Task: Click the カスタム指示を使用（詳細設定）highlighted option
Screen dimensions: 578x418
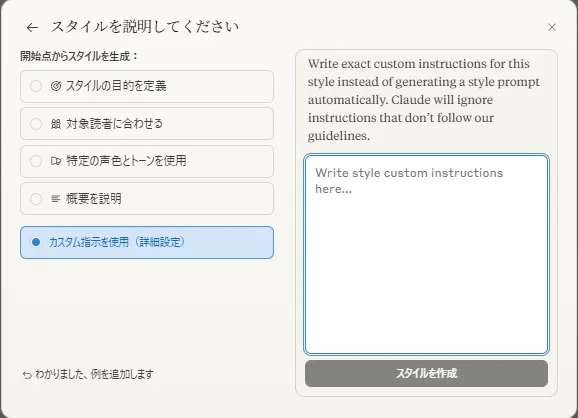Action: tap(147, 243)
